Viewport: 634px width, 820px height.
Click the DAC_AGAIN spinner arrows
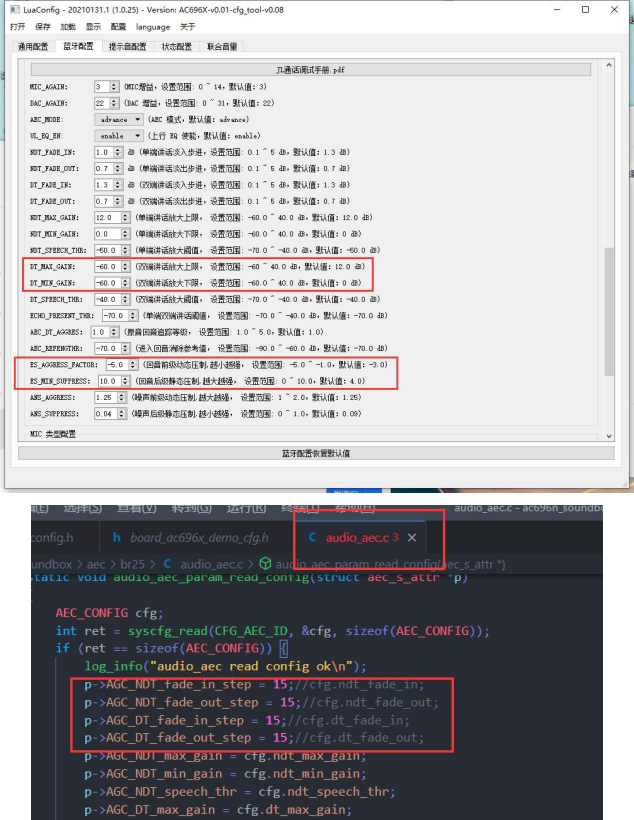pos(114,103)
